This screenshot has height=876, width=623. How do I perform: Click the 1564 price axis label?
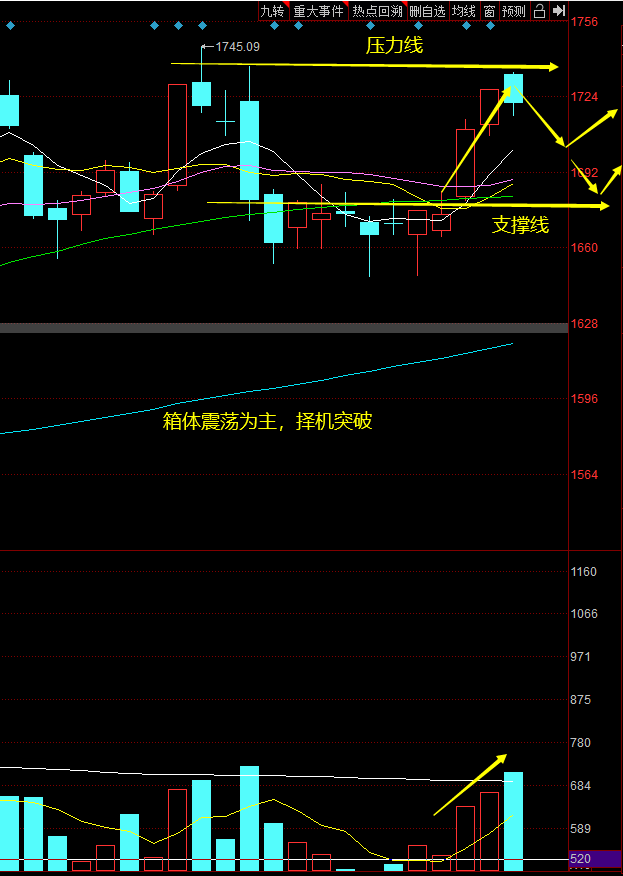584,475
